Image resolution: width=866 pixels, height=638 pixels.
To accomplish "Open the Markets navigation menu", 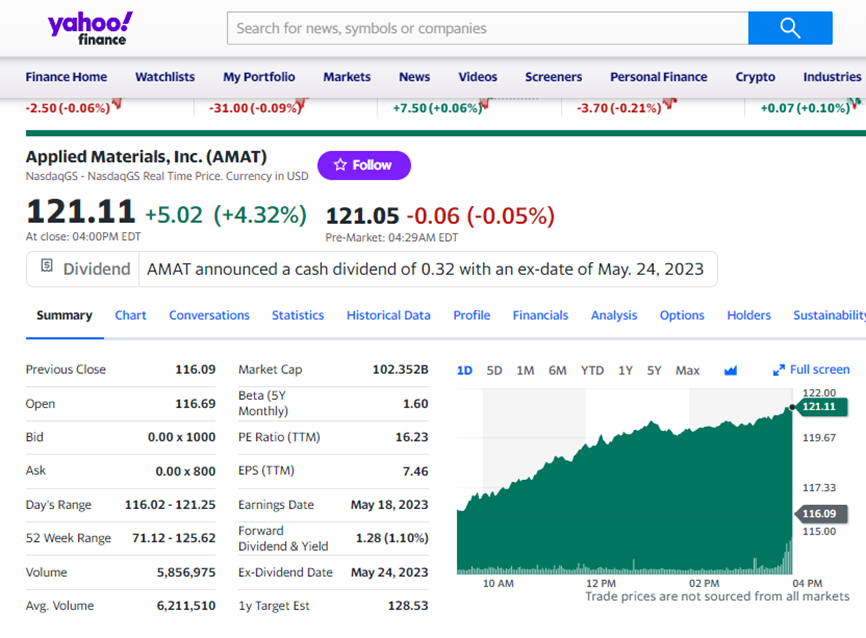I will click(346, 77).
